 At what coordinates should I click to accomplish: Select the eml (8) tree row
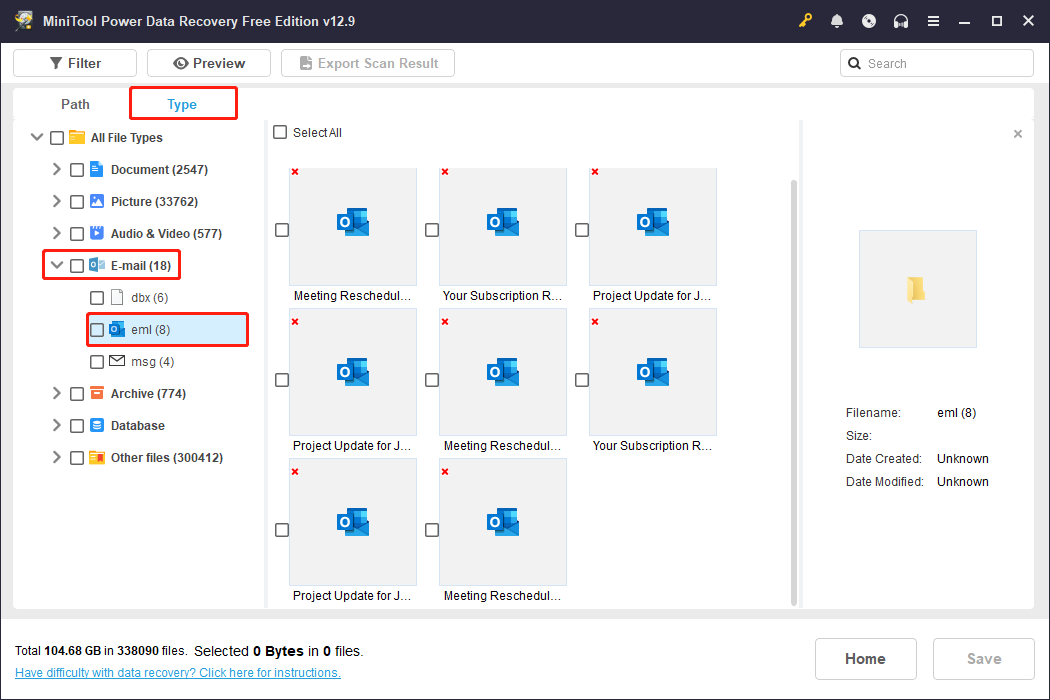pos(167,330)
